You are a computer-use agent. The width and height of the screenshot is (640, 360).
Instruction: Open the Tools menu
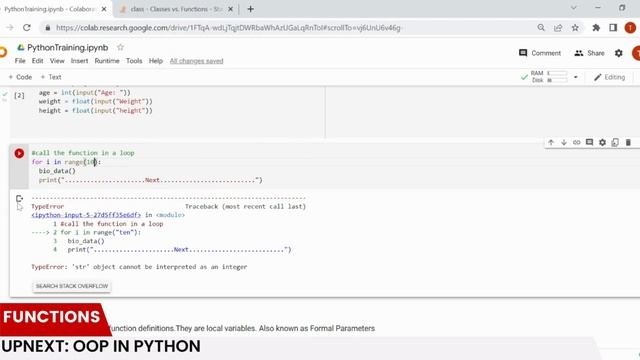134,61
